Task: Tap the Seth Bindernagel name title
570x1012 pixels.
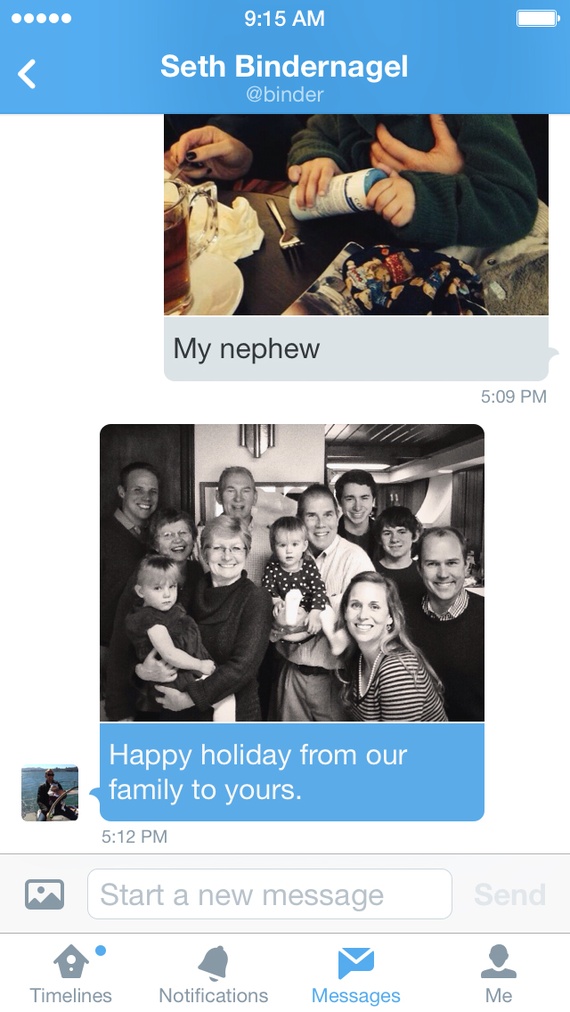Action: [x=284, y=66]
